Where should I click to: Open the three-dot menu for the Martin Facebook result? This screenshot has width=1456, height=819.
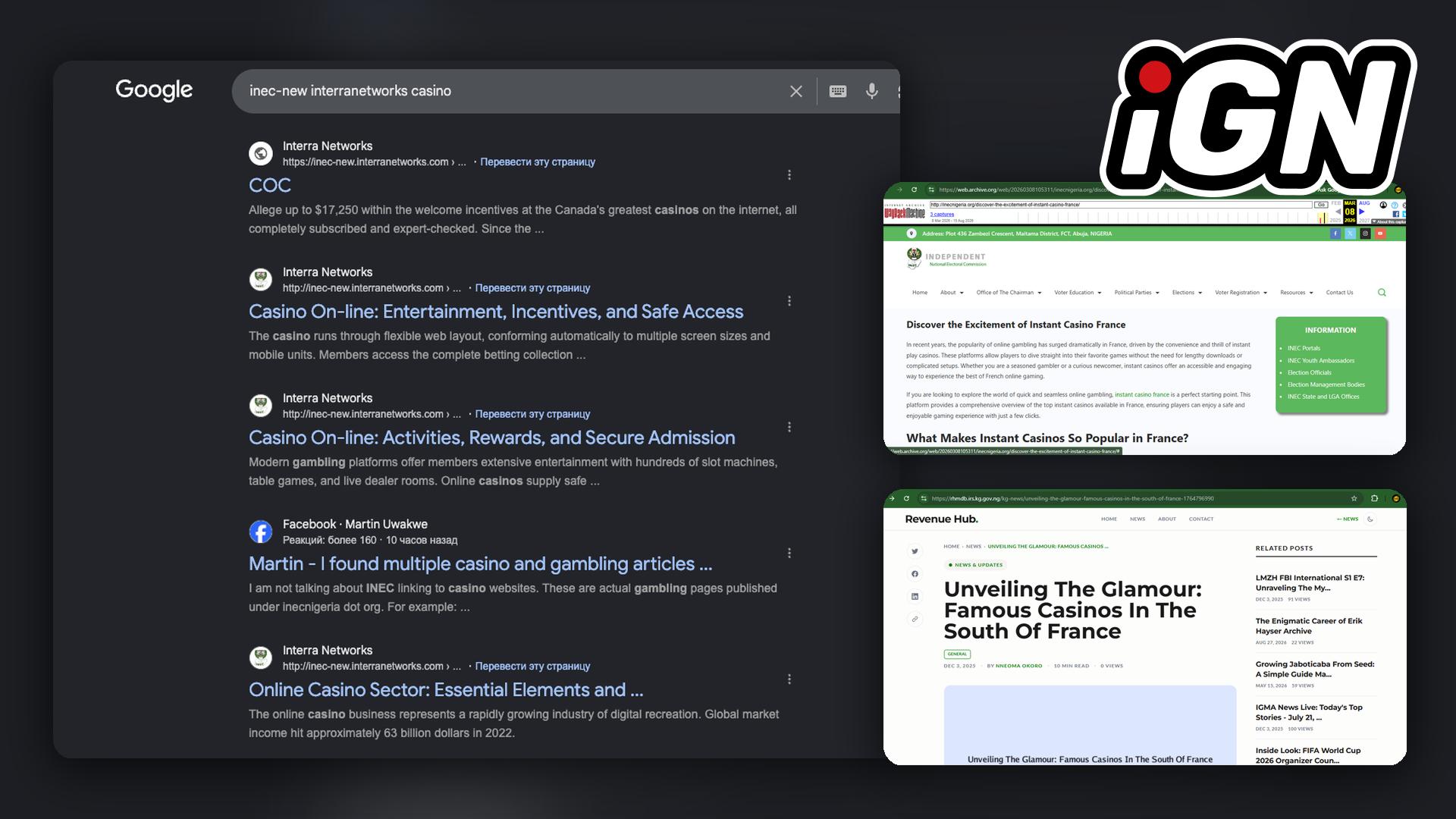click(789, 553)
